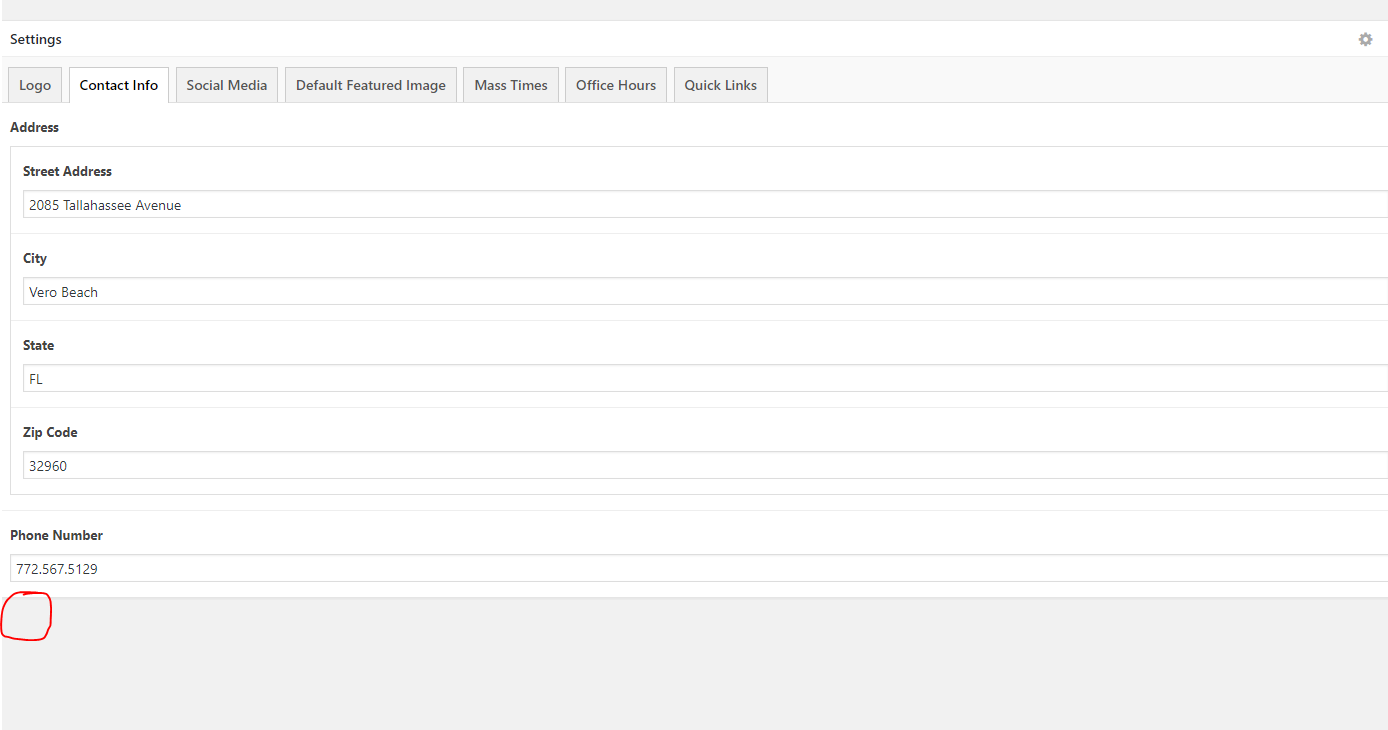Click the State field label

coord(39,345)
